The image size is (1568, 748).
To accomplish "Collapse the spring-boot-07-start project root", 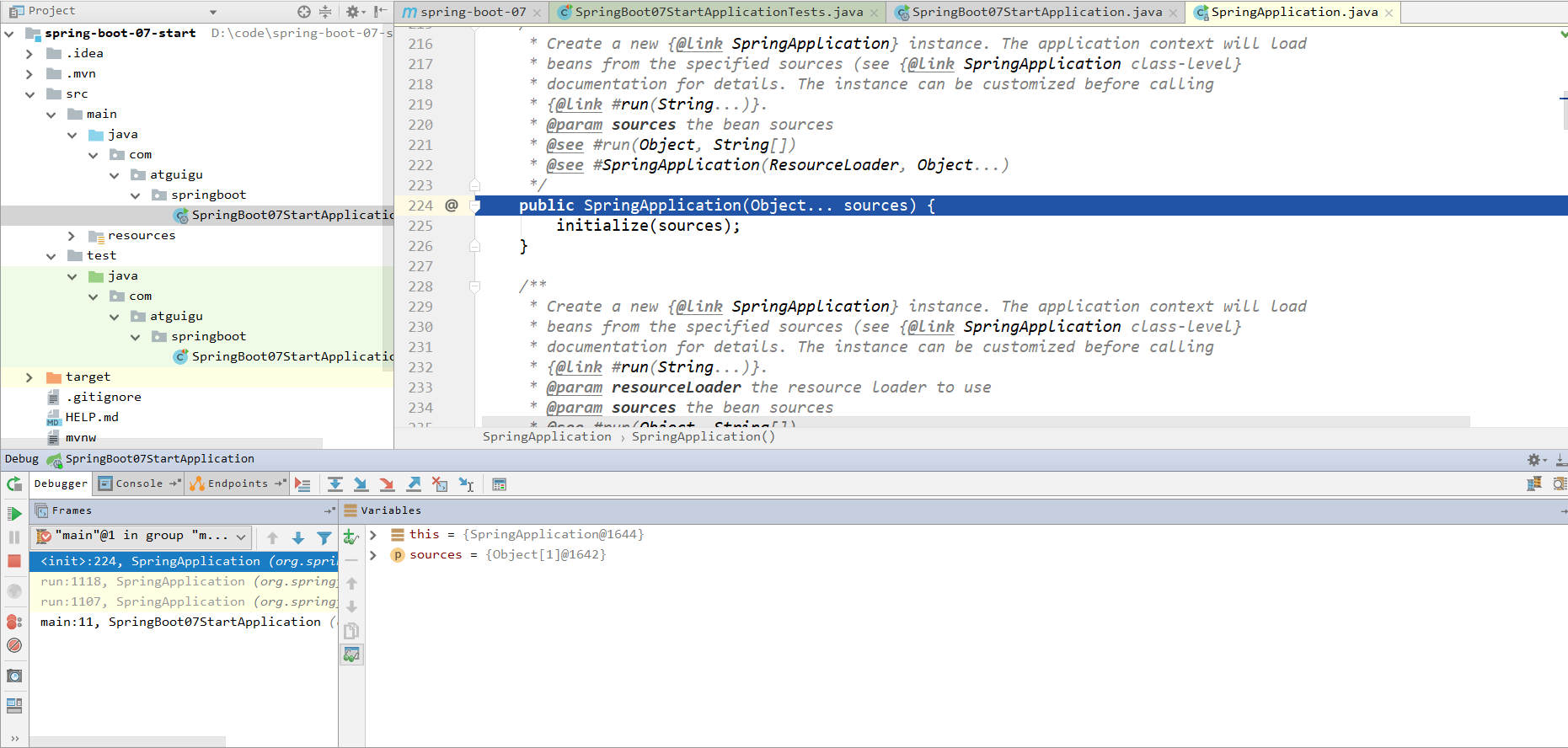I will pyautogui.click(x=9, y=34).
